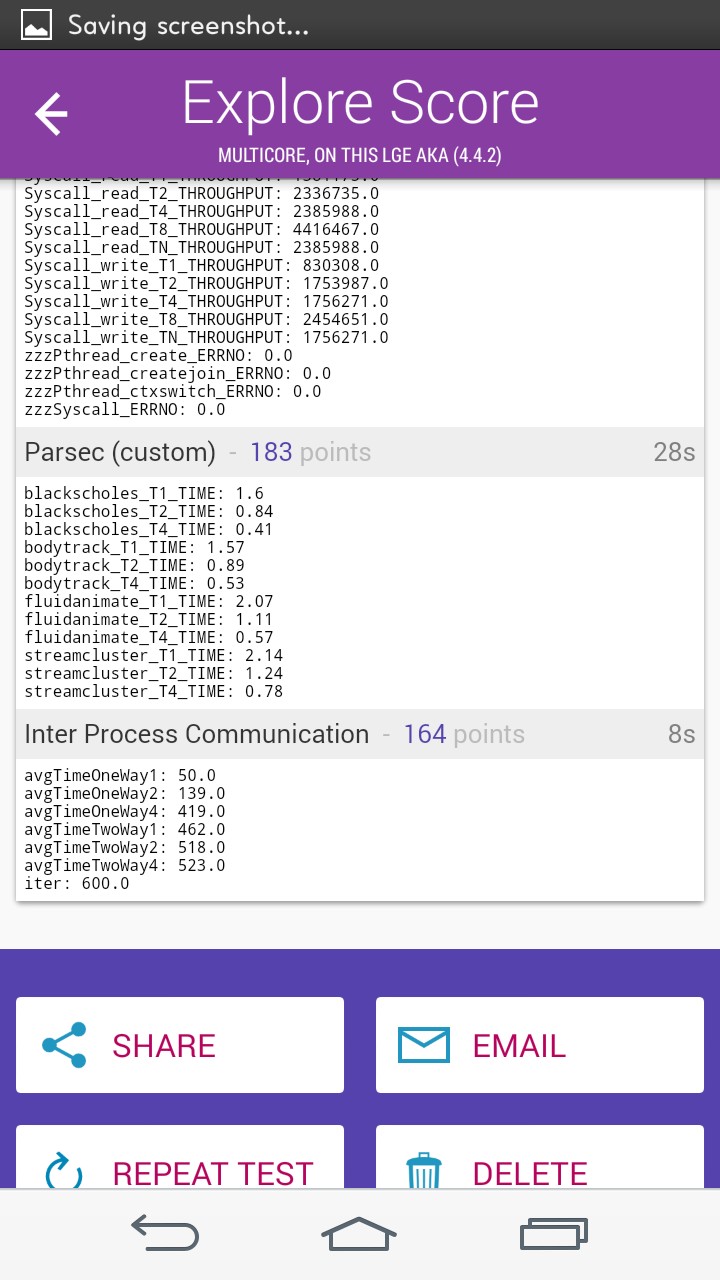The height and width of the screenshot is (1280, 720).
Task: Click the email envelope icon
Action: 424,1045
